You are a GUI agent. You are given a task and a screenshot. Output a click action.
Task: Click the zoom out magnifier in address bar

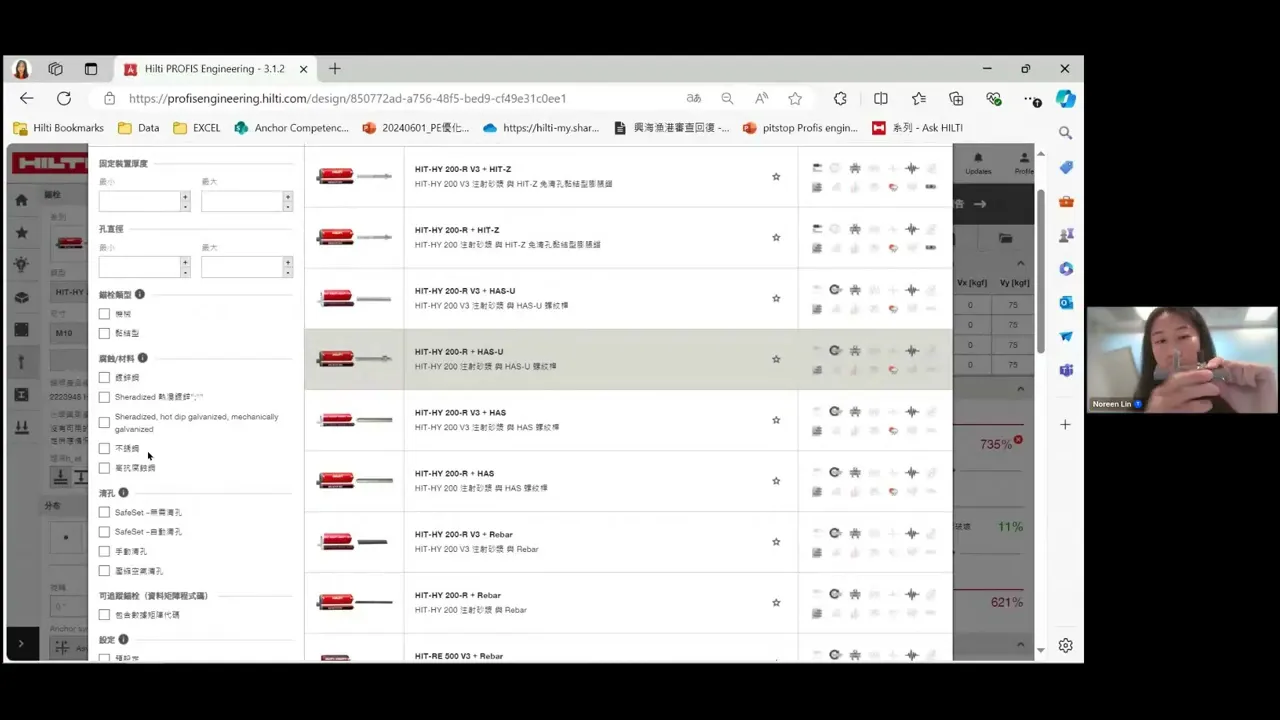click(x=727, y=98)
